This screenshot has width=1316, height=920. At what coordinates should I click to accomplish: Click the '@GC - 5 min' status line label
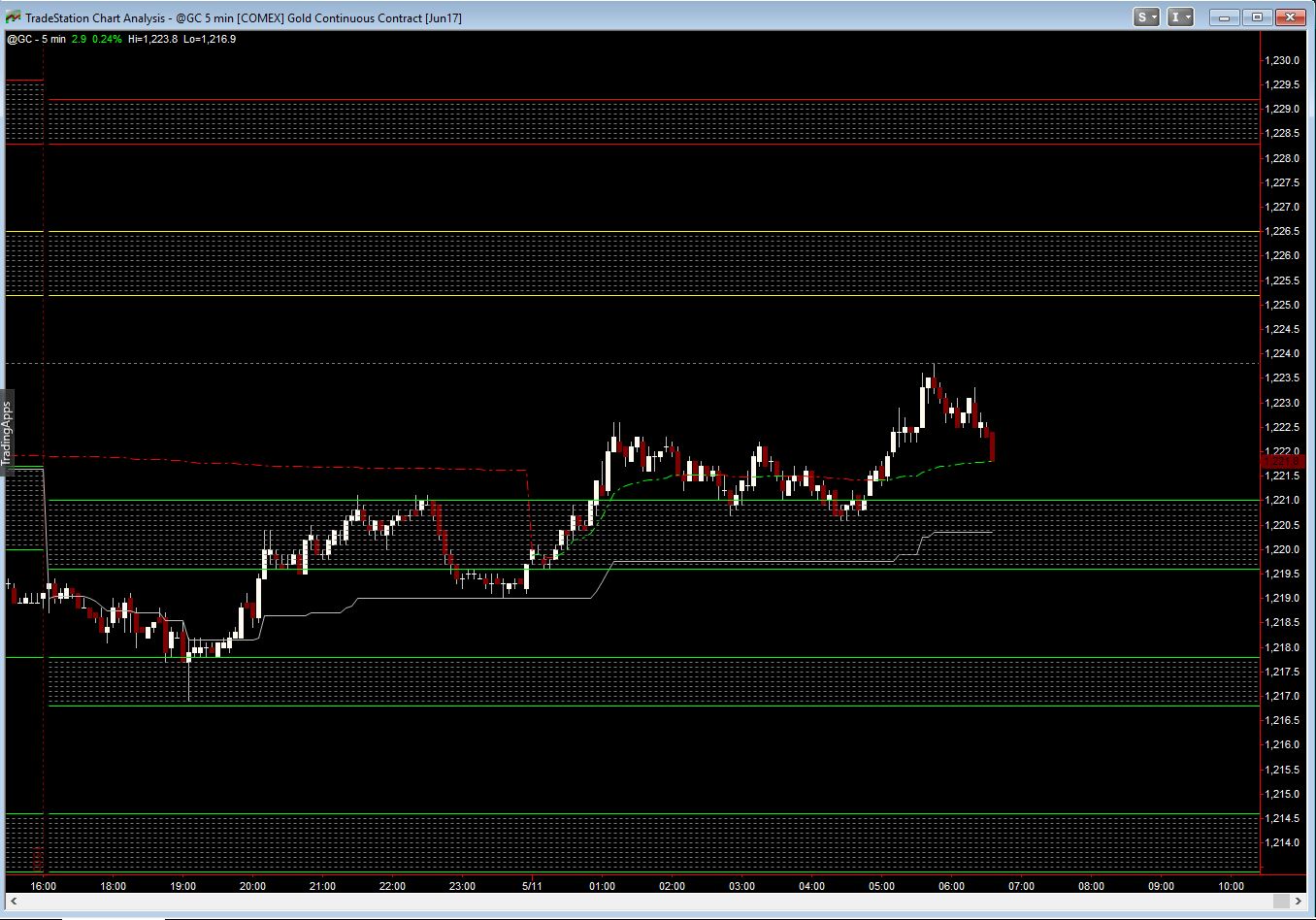pyautogui.click(x=37, y=39)
